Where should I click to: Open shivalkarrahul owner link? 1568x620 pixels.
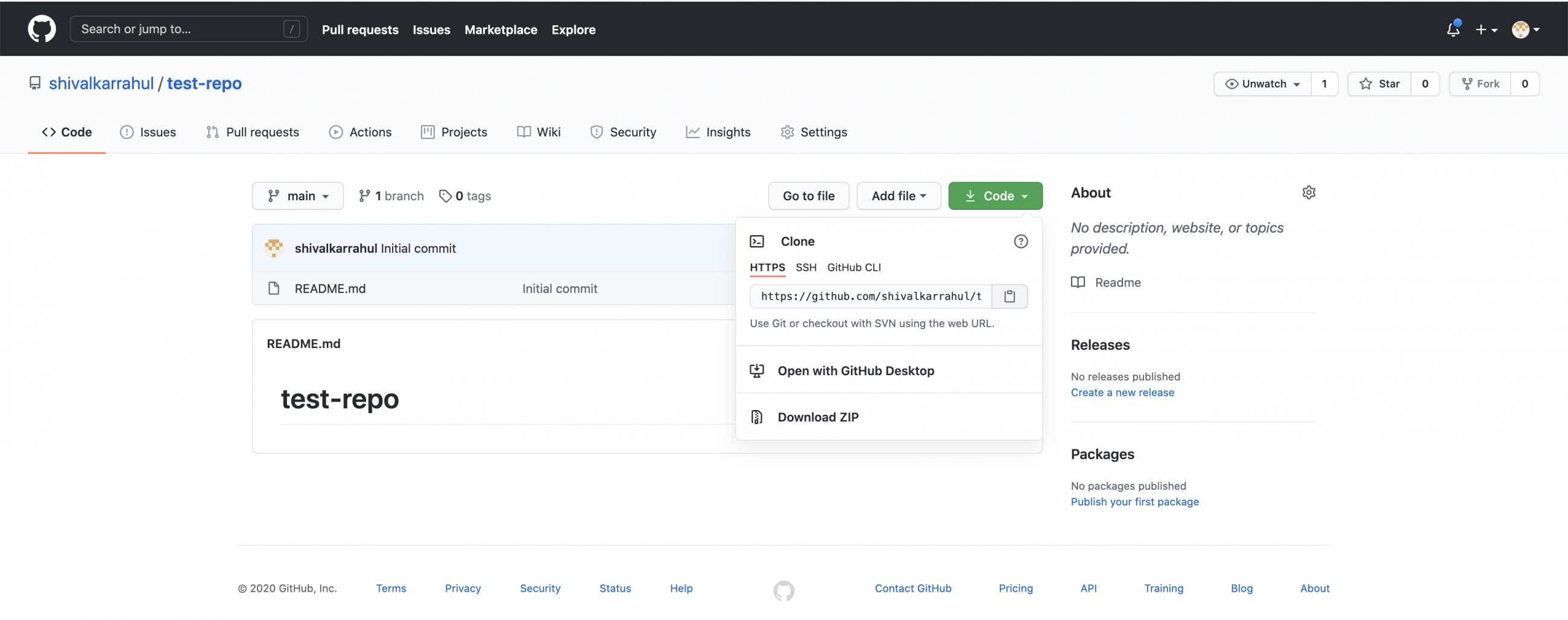101,83
